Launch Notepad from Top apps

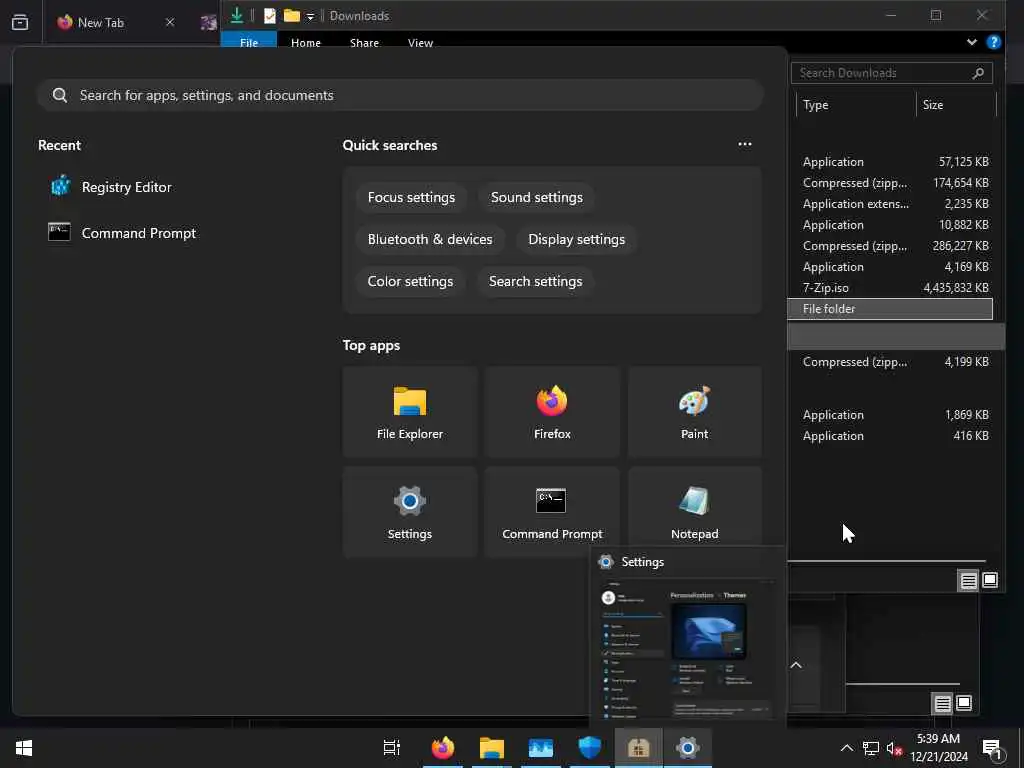pos(694,507)
